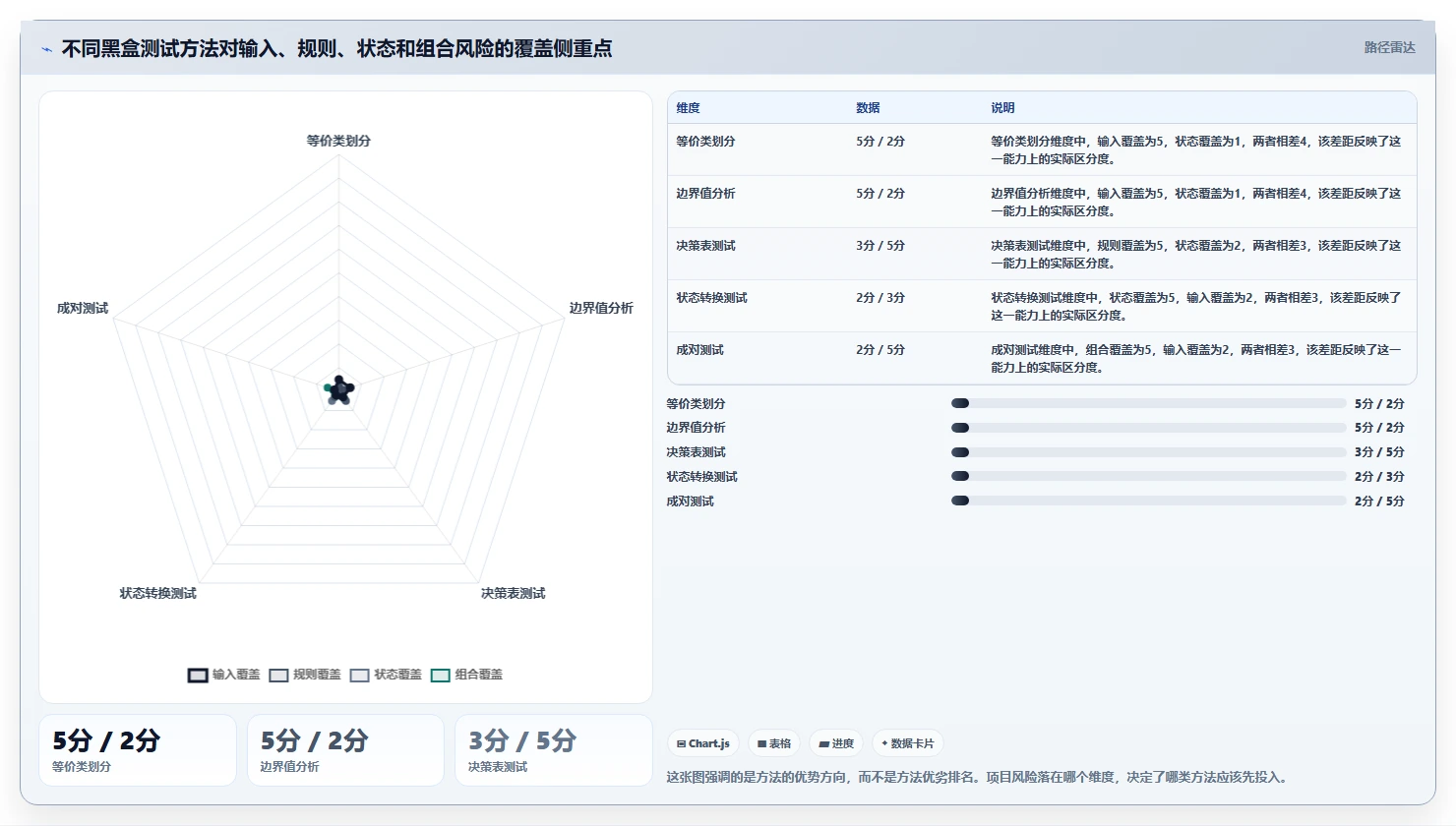Click the page title about 黑盒测试方法
1456x826 pixels.
[336, 48]
